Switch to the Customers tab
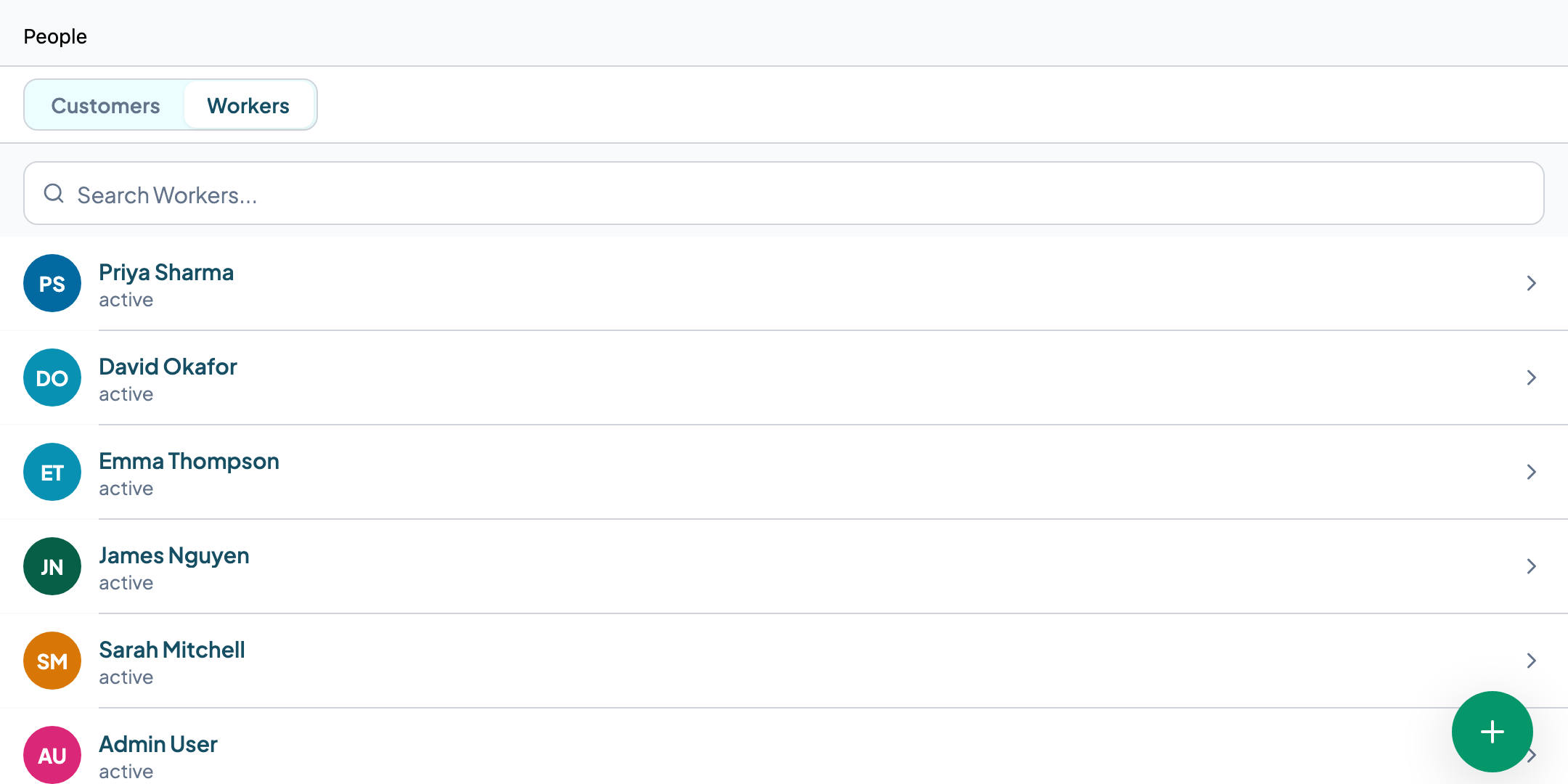This screenshot has width=1568, height=784. pos(105,105)
